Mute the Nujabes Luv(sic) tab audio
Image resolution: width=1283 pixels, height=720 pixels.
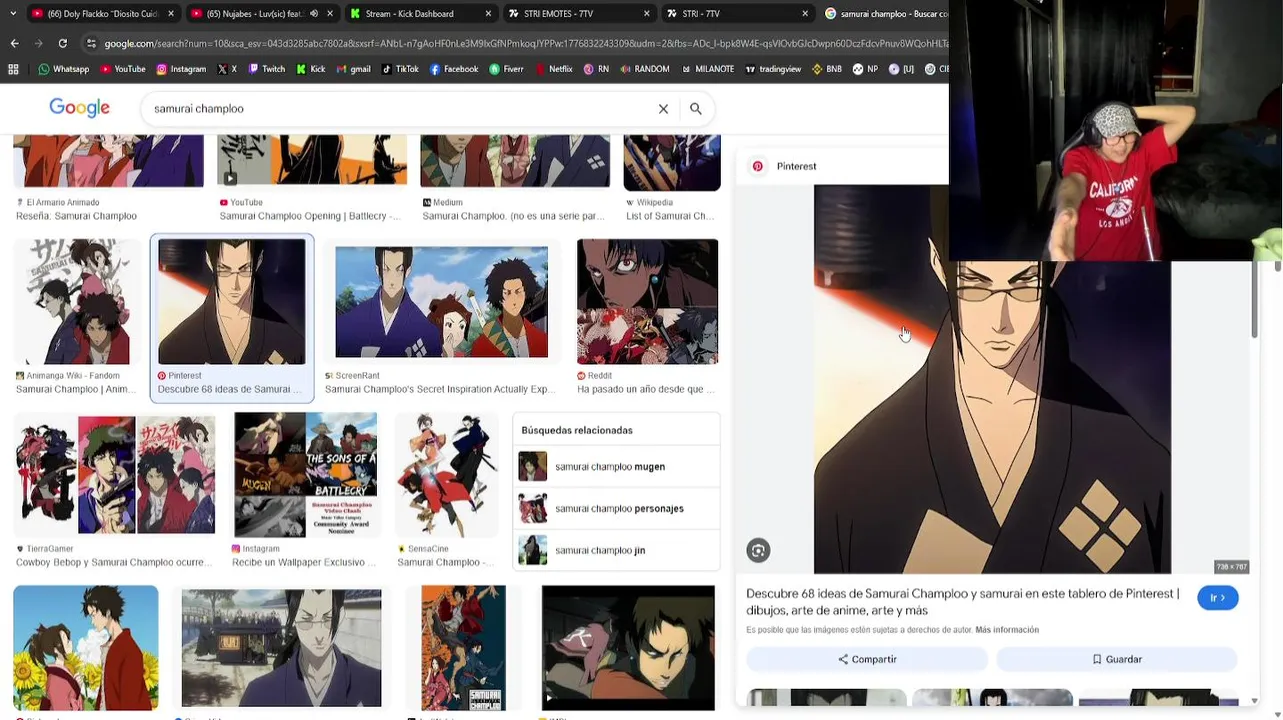coord(313,14)
